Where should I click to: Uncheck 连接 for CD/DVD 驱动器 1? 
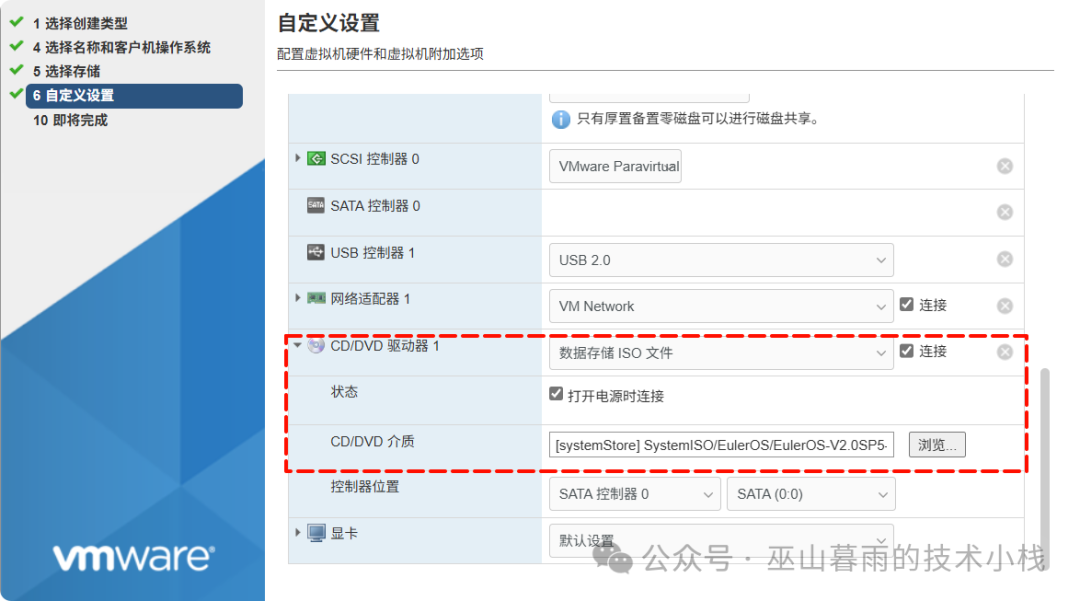(x=906, y=351)
